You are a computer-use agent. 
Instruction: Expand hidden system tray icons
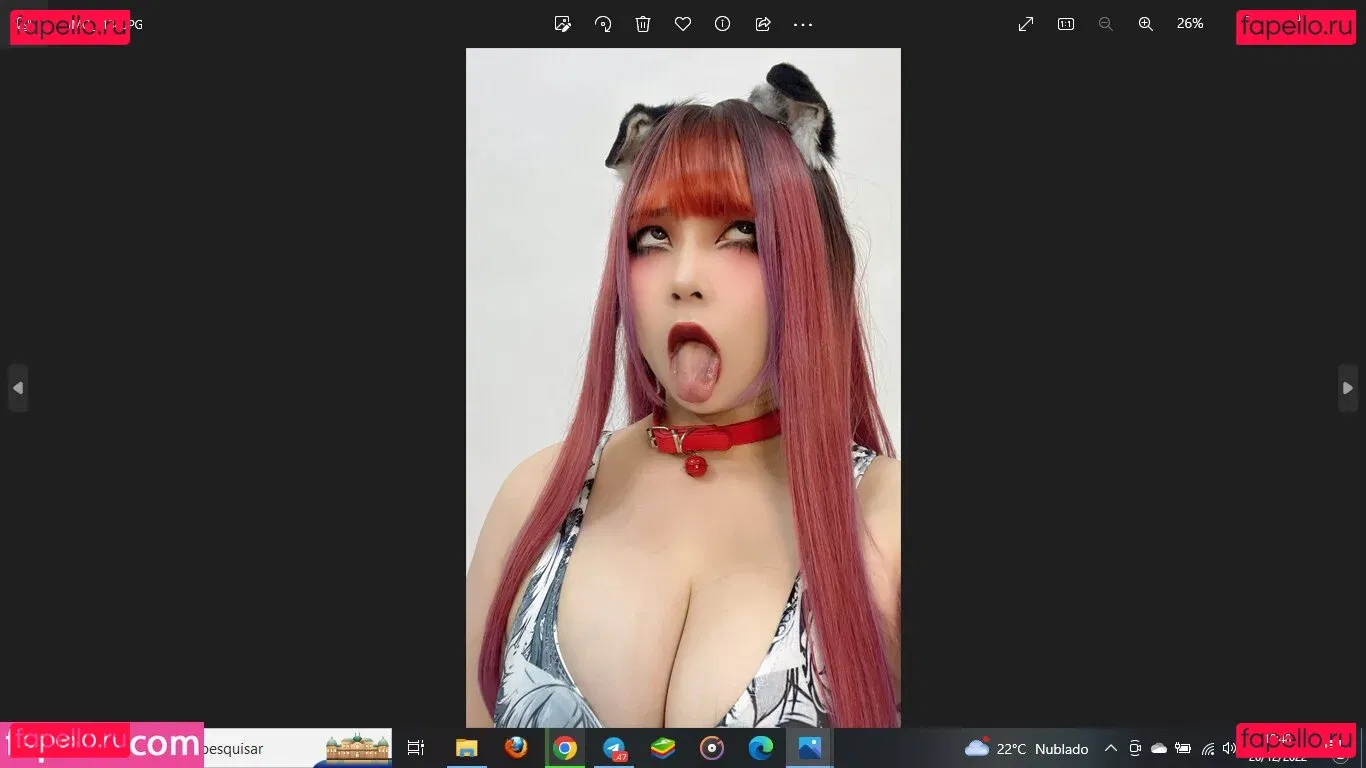click(x=1110, y=748)
